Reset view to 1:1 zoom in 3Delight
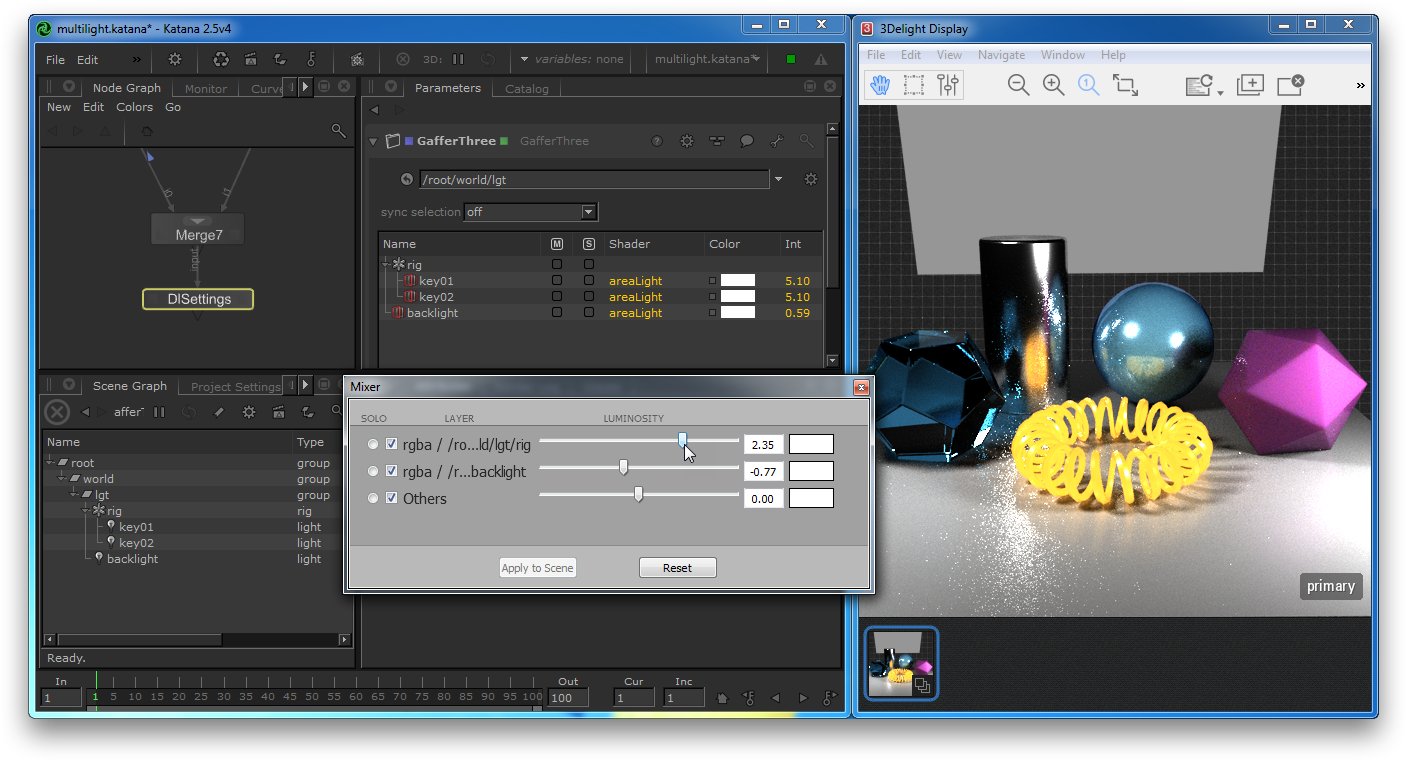 1088,84
